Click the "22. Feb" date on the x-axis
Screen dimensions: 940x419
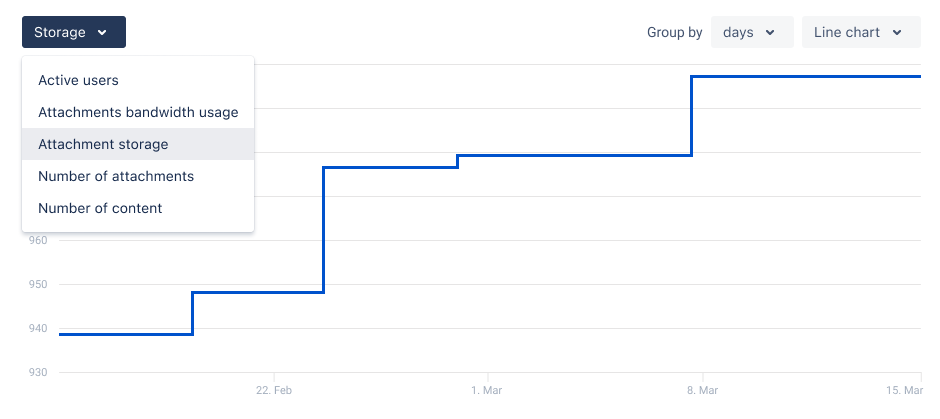pos(274,389)
